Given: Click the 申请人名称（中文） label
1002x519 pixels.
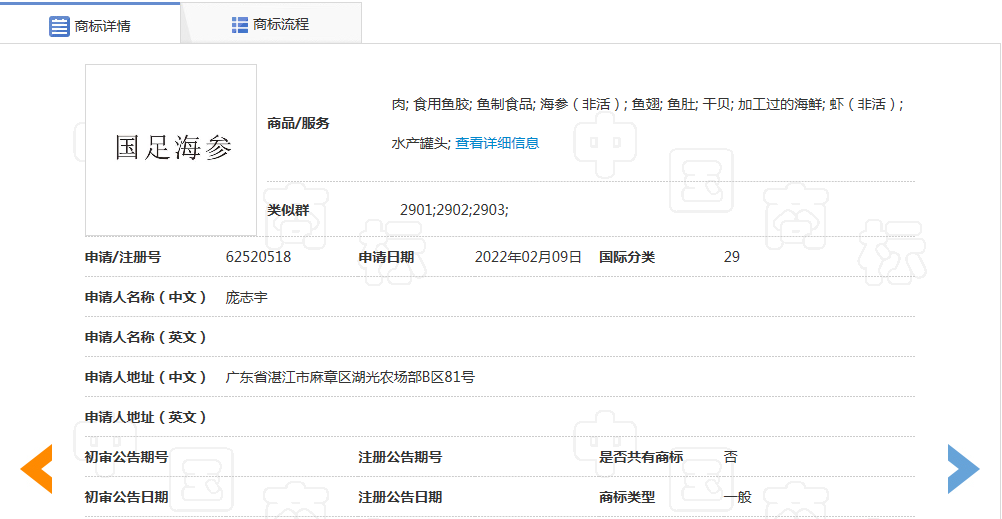Looking at the screenshot, I should tap(146, 297).
